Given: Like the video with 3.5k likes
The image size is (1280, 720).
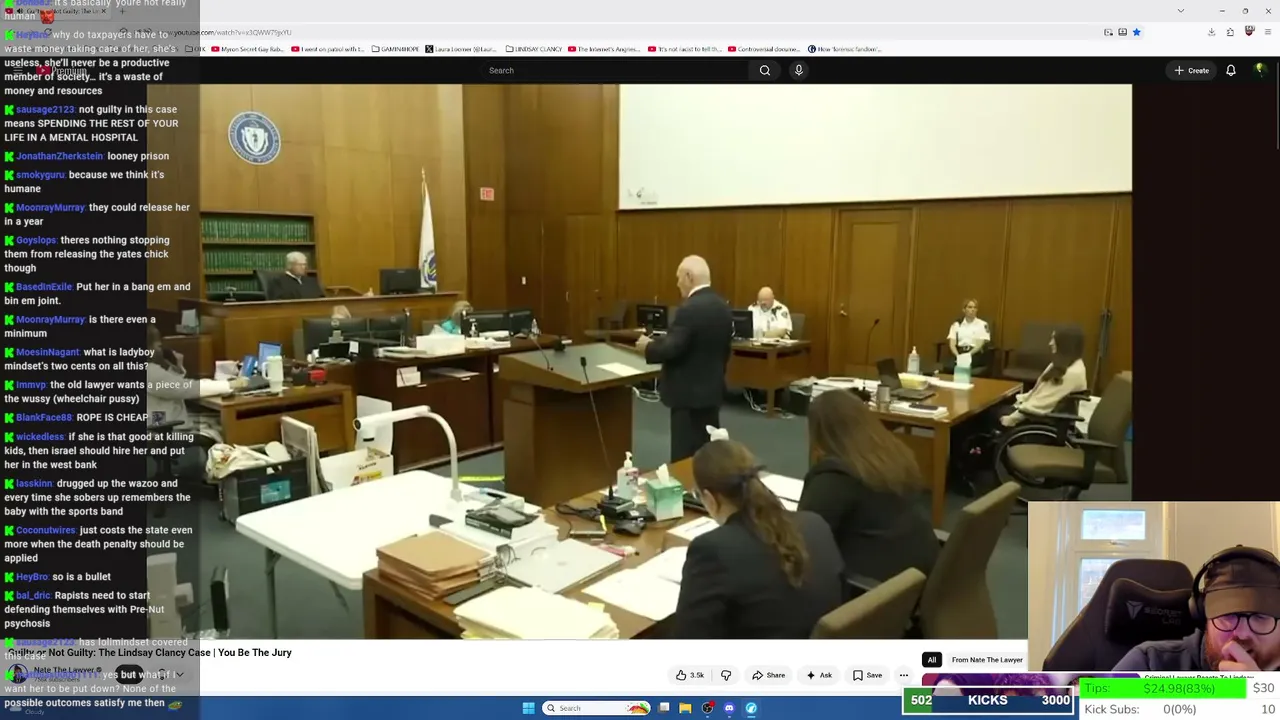Looking at the screenshot, I should tap(690, 675).
